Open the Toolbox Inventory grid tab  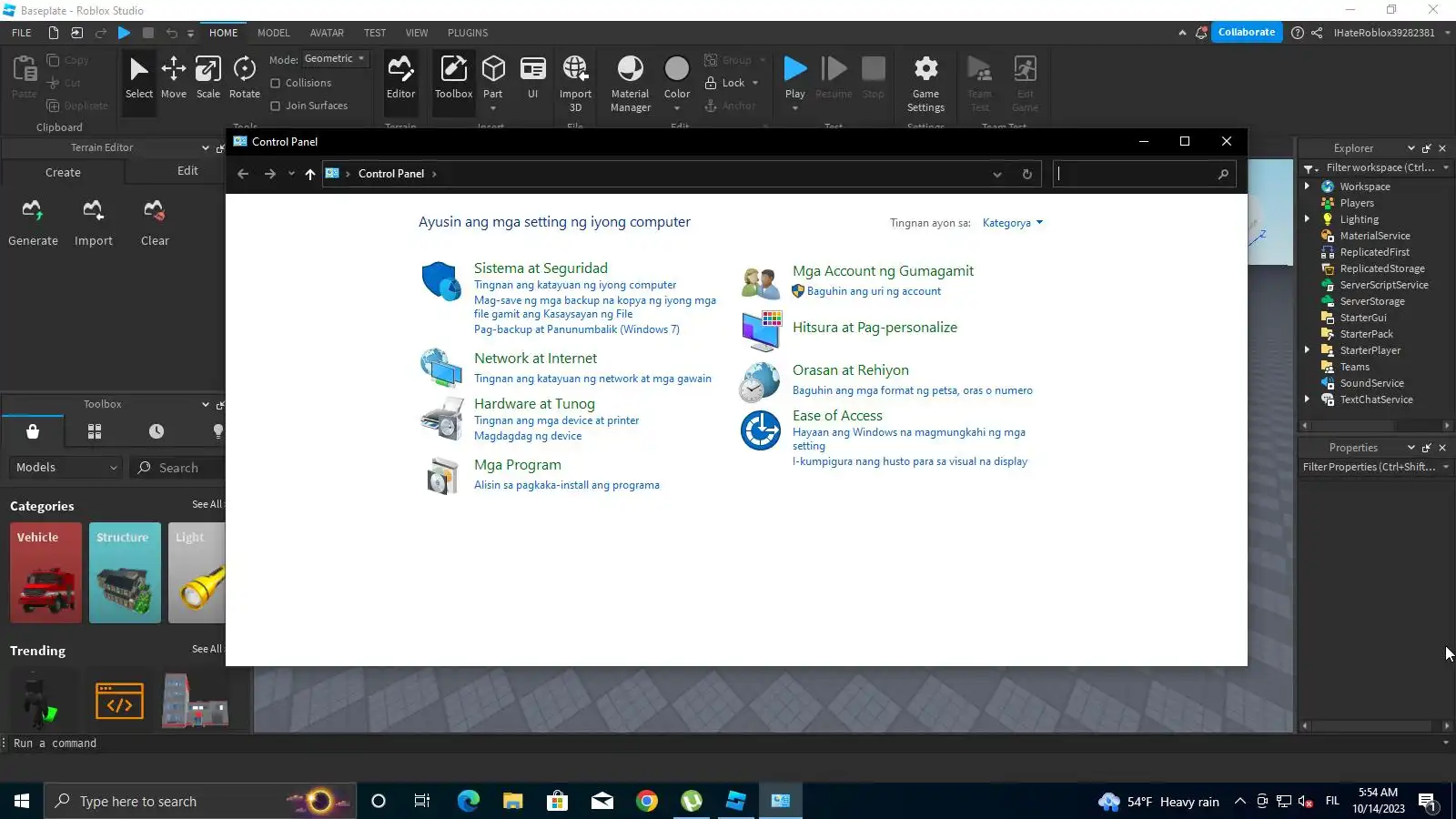click(x=95, y=431)
